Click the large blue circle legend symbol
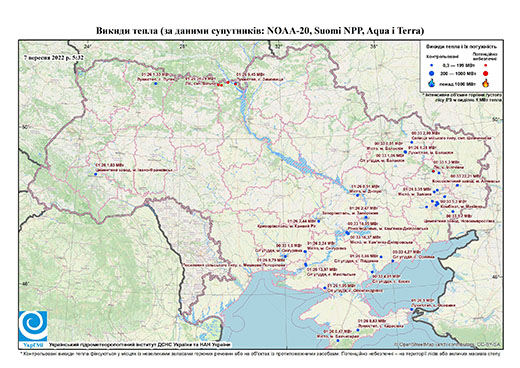 point(432,73)
